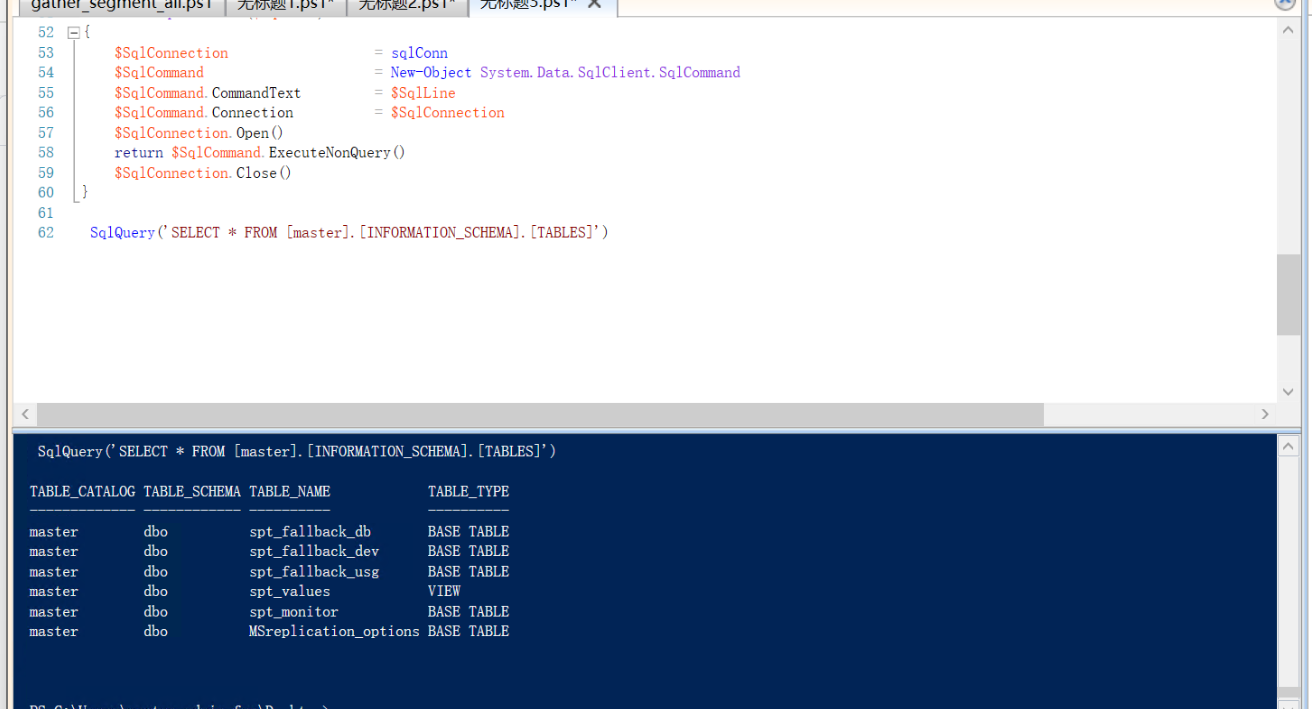Click the script editor scrollbar down arrow
Image resolution: width=1312 pixels, height=709 pixels.
pyautogui.click(x=1289, y=391)
